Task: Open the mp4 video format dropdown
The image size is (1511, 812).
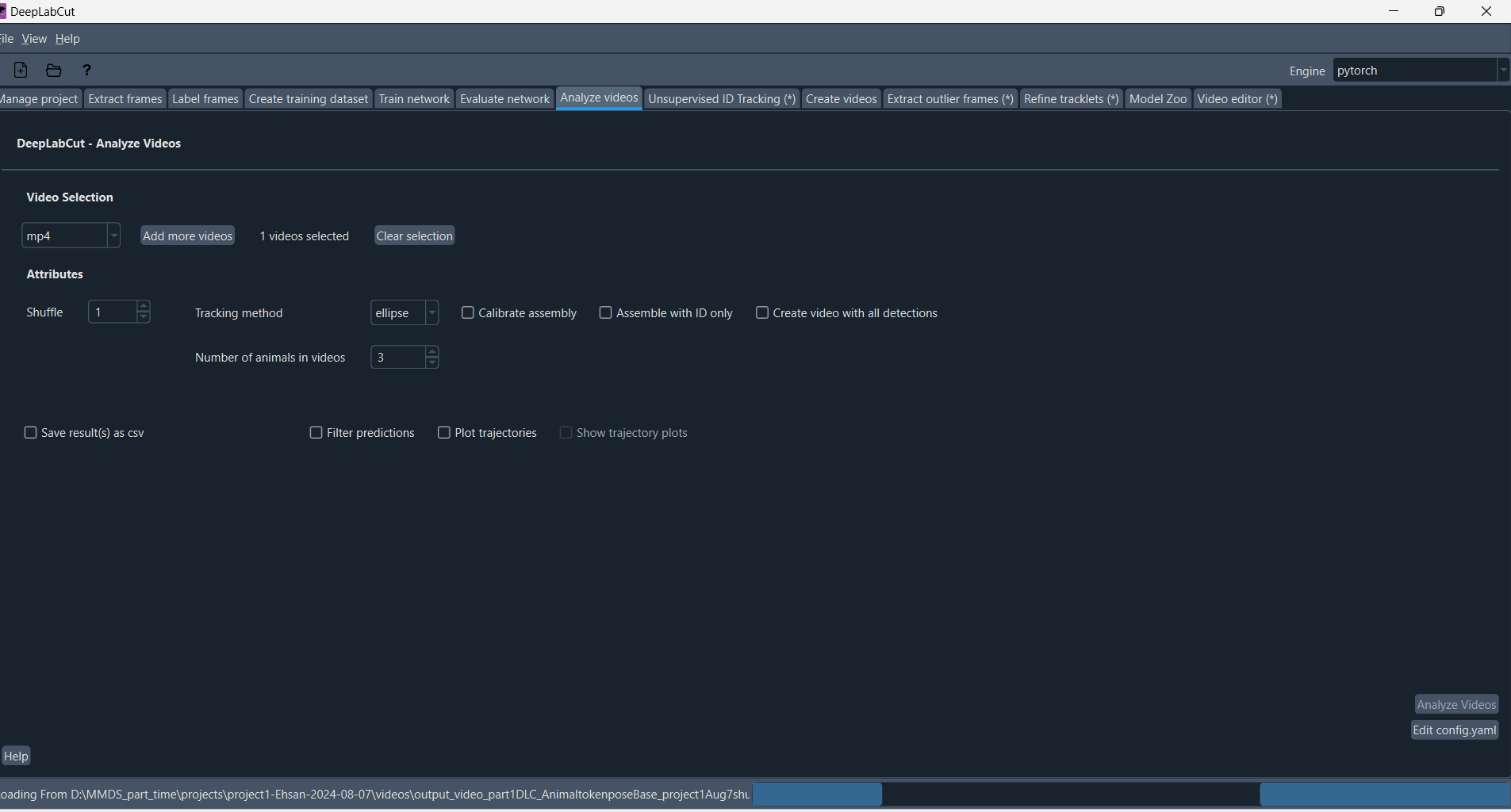Action: click(113, 235)
